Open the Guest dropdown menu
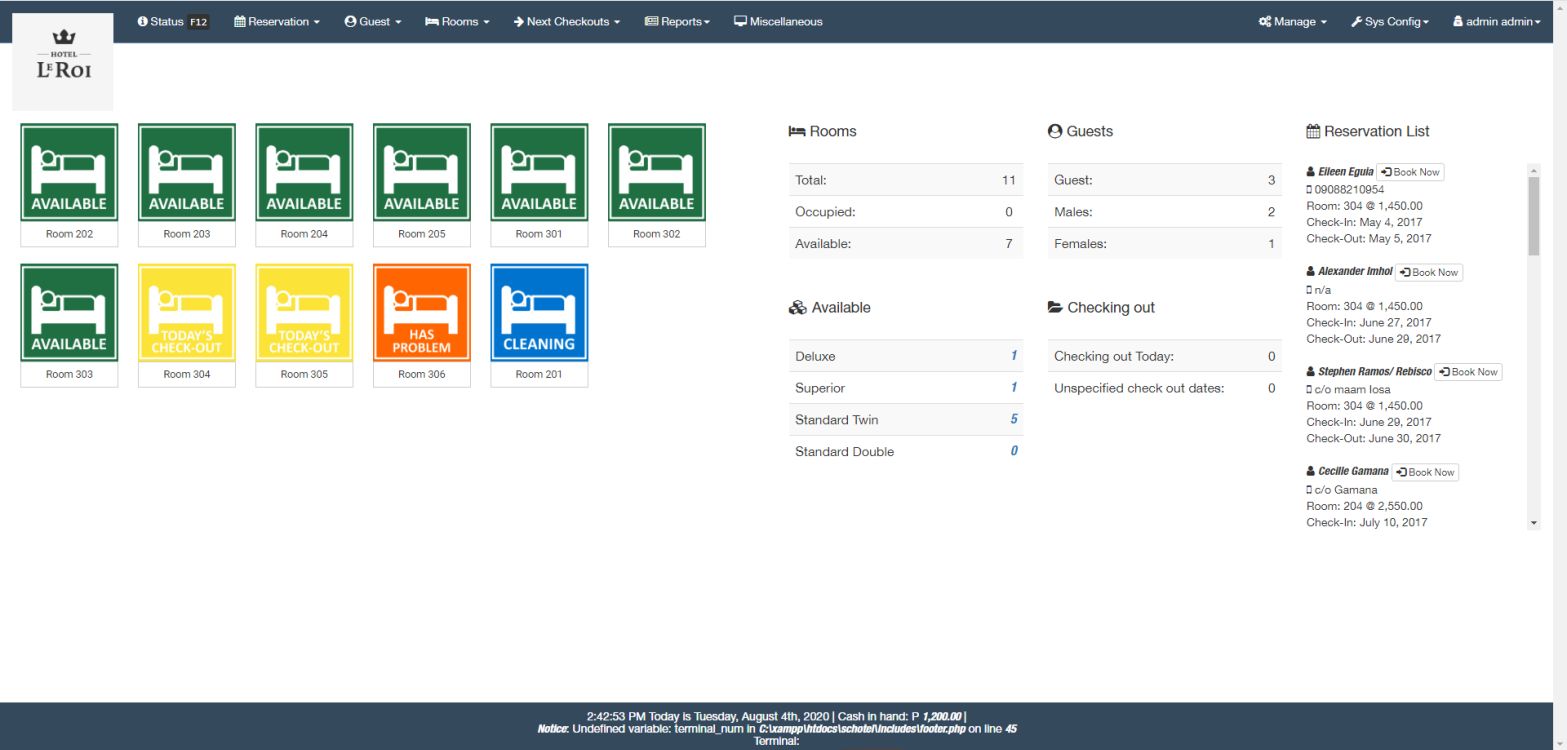Viewport: 1567px width, 750px height. click(372, 22)
